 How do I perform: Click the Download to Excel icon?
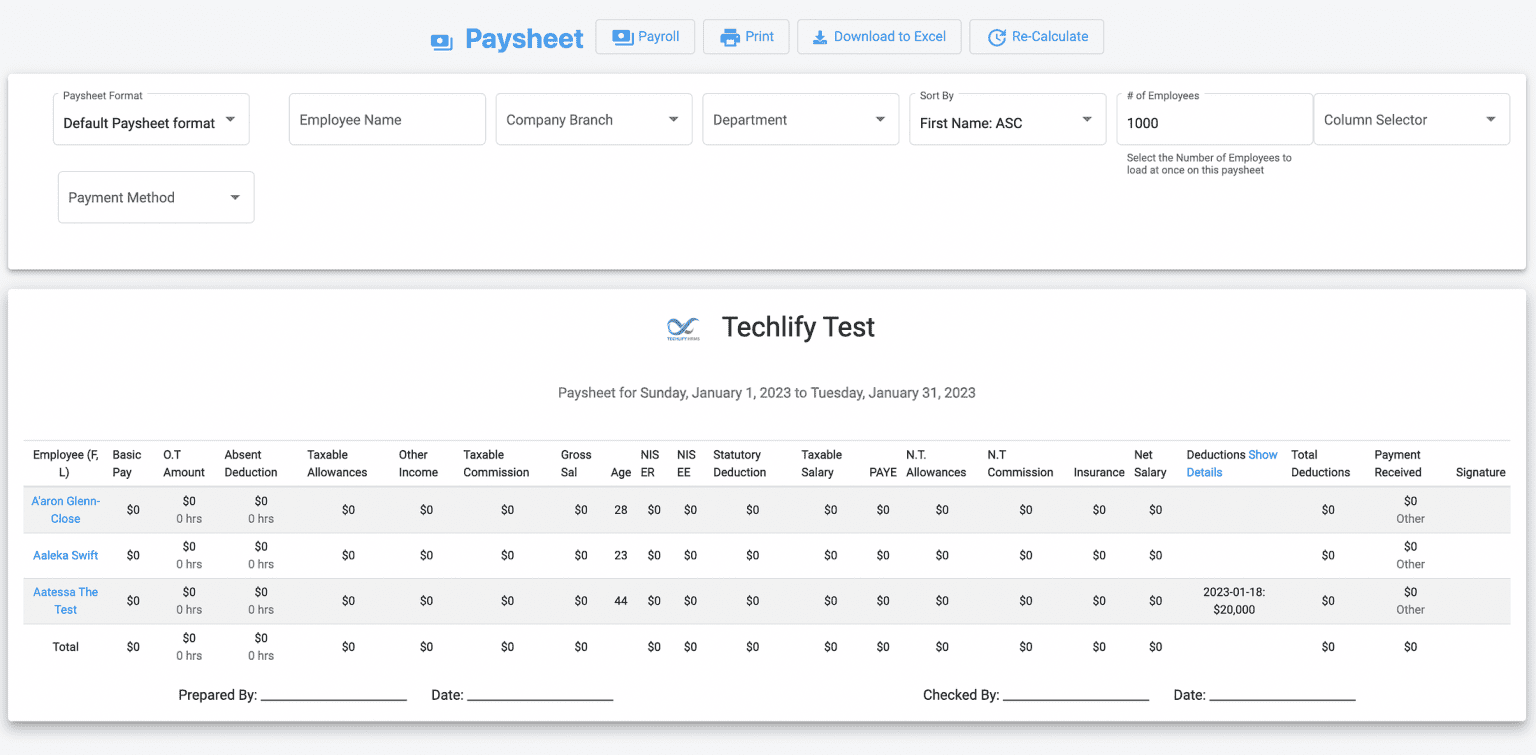822,36
